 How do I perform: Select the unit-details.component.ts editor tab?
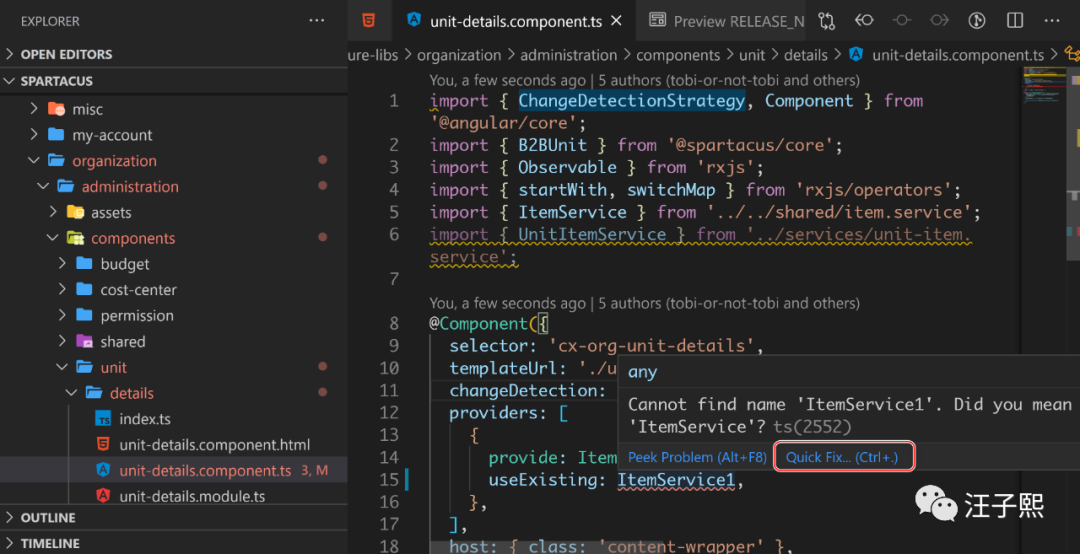515,21
